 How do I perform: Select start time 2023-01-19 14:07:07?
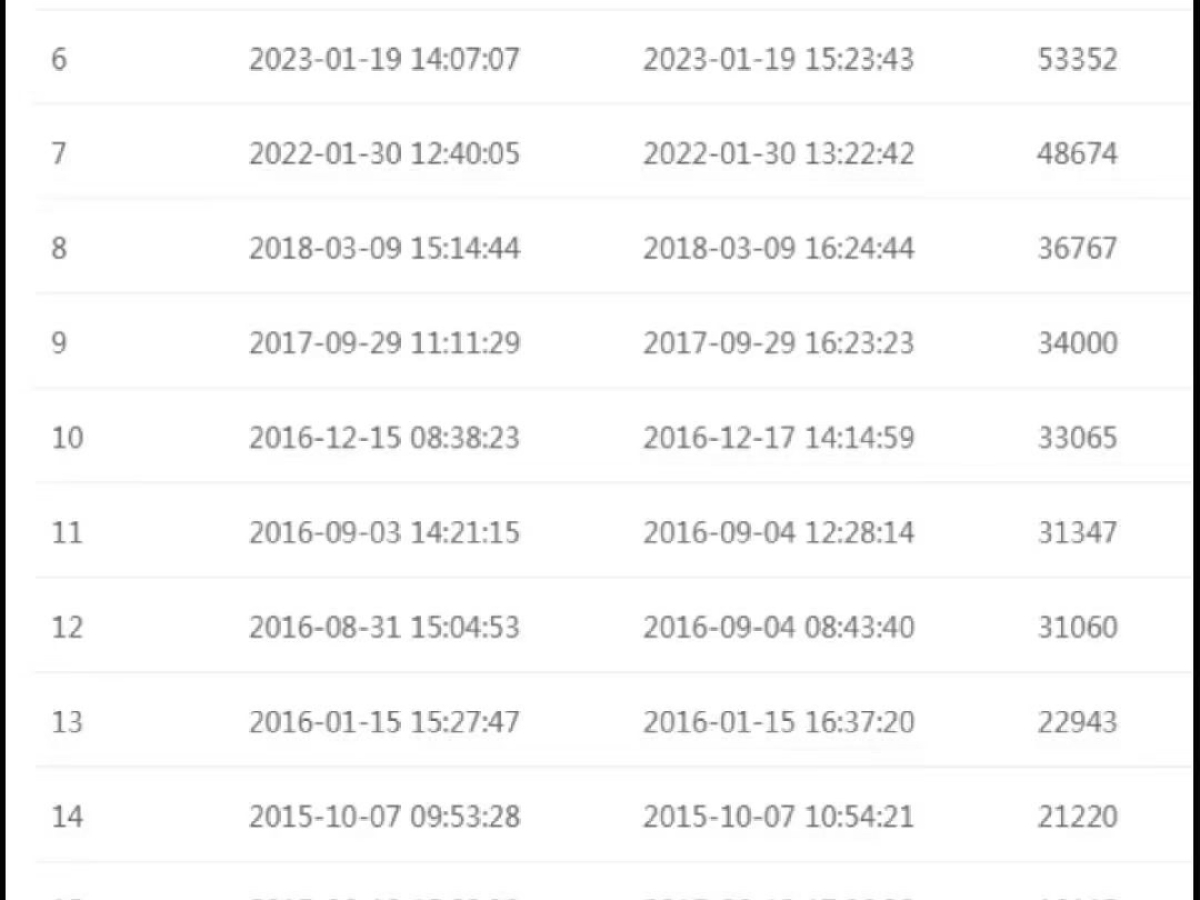pyautogui.click(x=384, y=59)
